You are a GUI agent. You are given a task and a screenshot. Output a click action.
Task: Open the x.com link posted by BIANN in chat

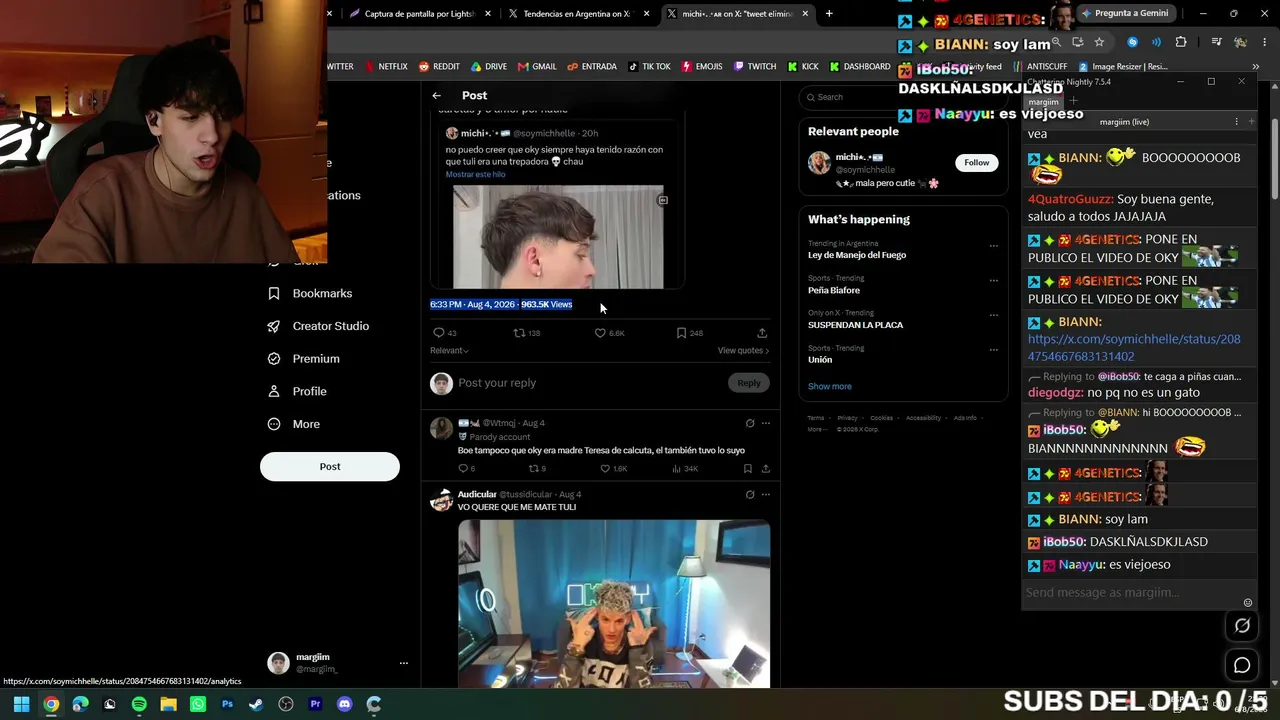[1134, 347]
